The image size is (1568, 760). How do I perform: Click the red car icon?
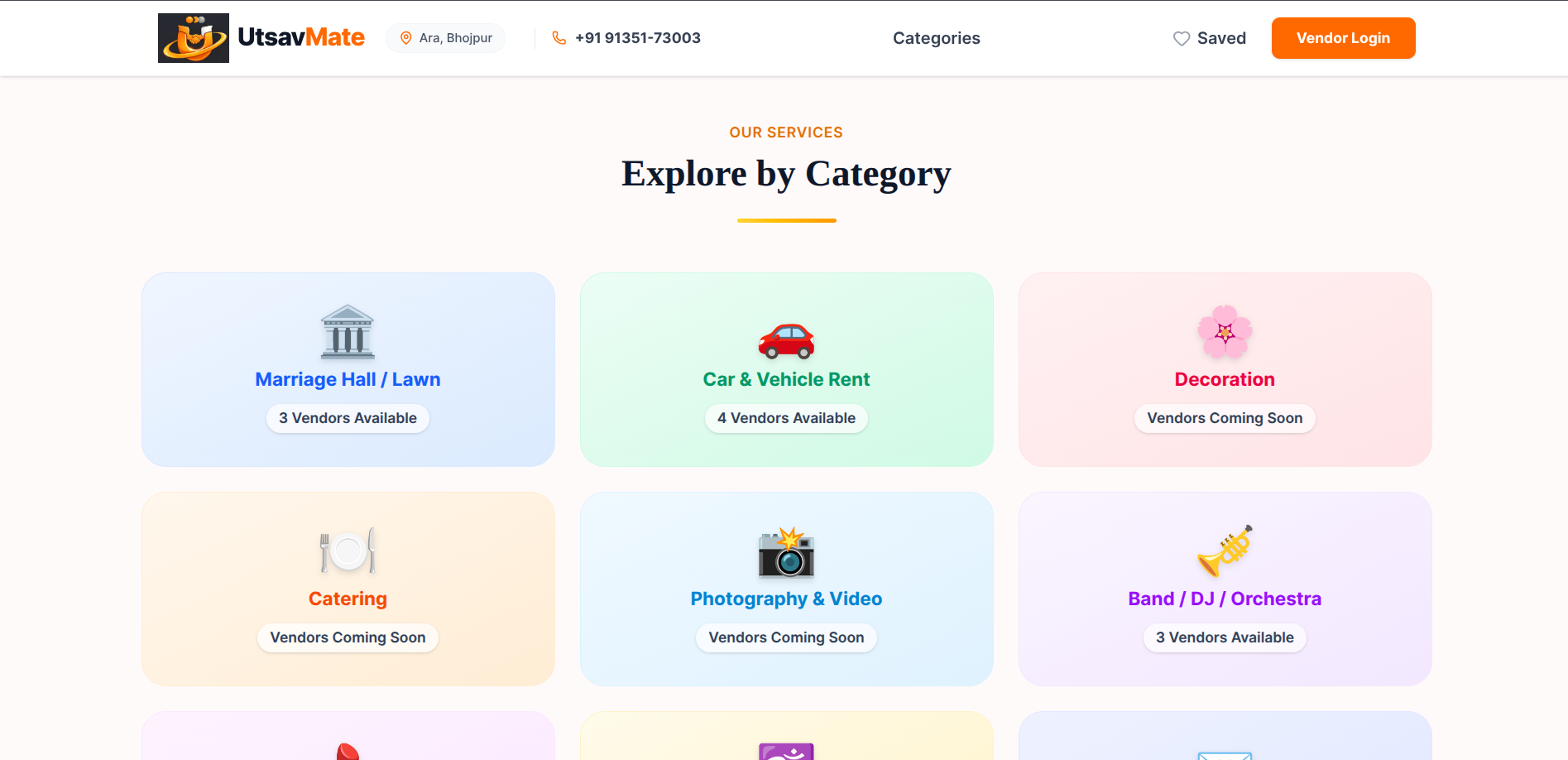[786, 339]
